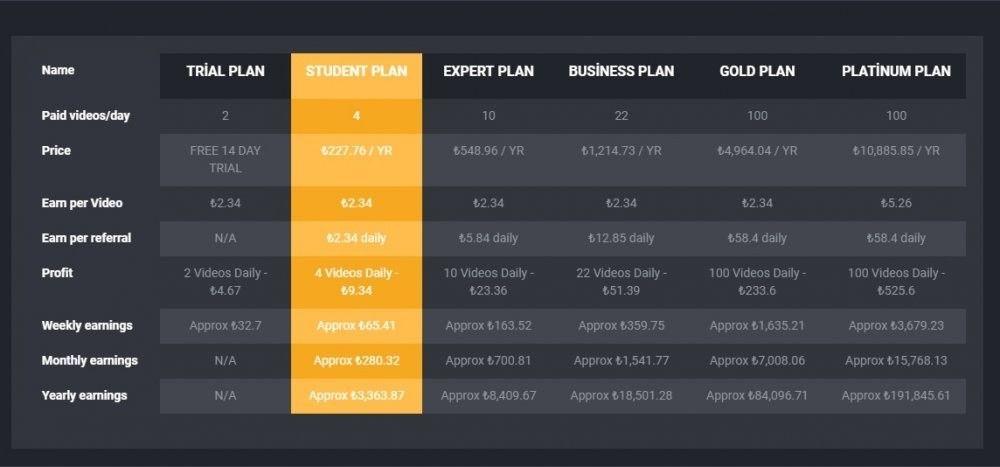This screenshot has width=1000, height=467.
Task: Click Gold Plan earn per referral value
Action: click(x=757, y=238)
